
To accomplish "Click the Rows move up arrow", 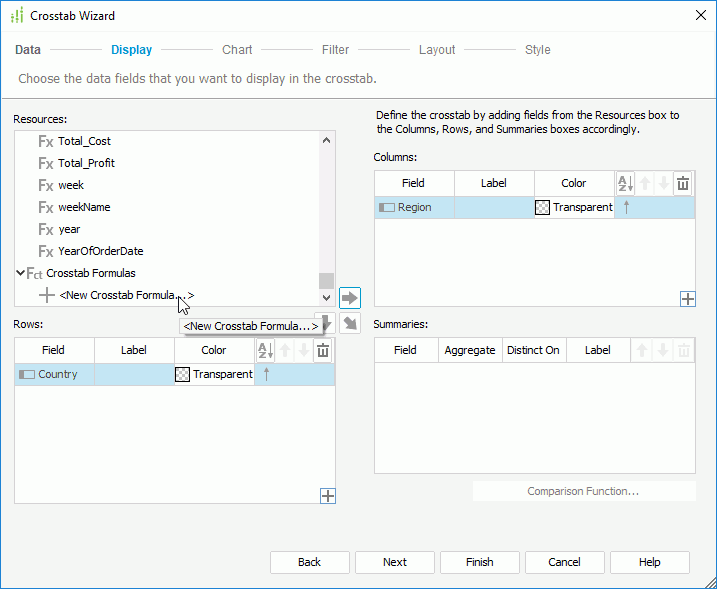I will [285, 350].
